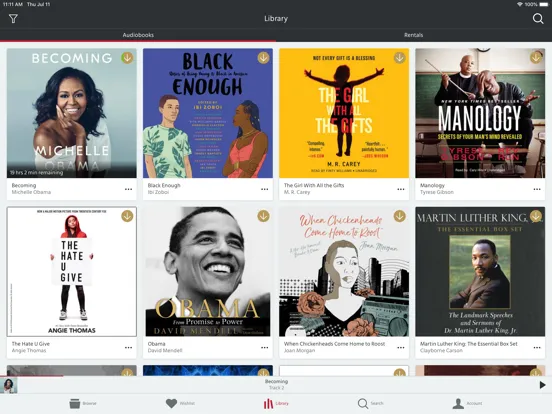This screenshot has width=552, height=414.
Task: Click author name Clayborne Carson
Action: point(441,351)
